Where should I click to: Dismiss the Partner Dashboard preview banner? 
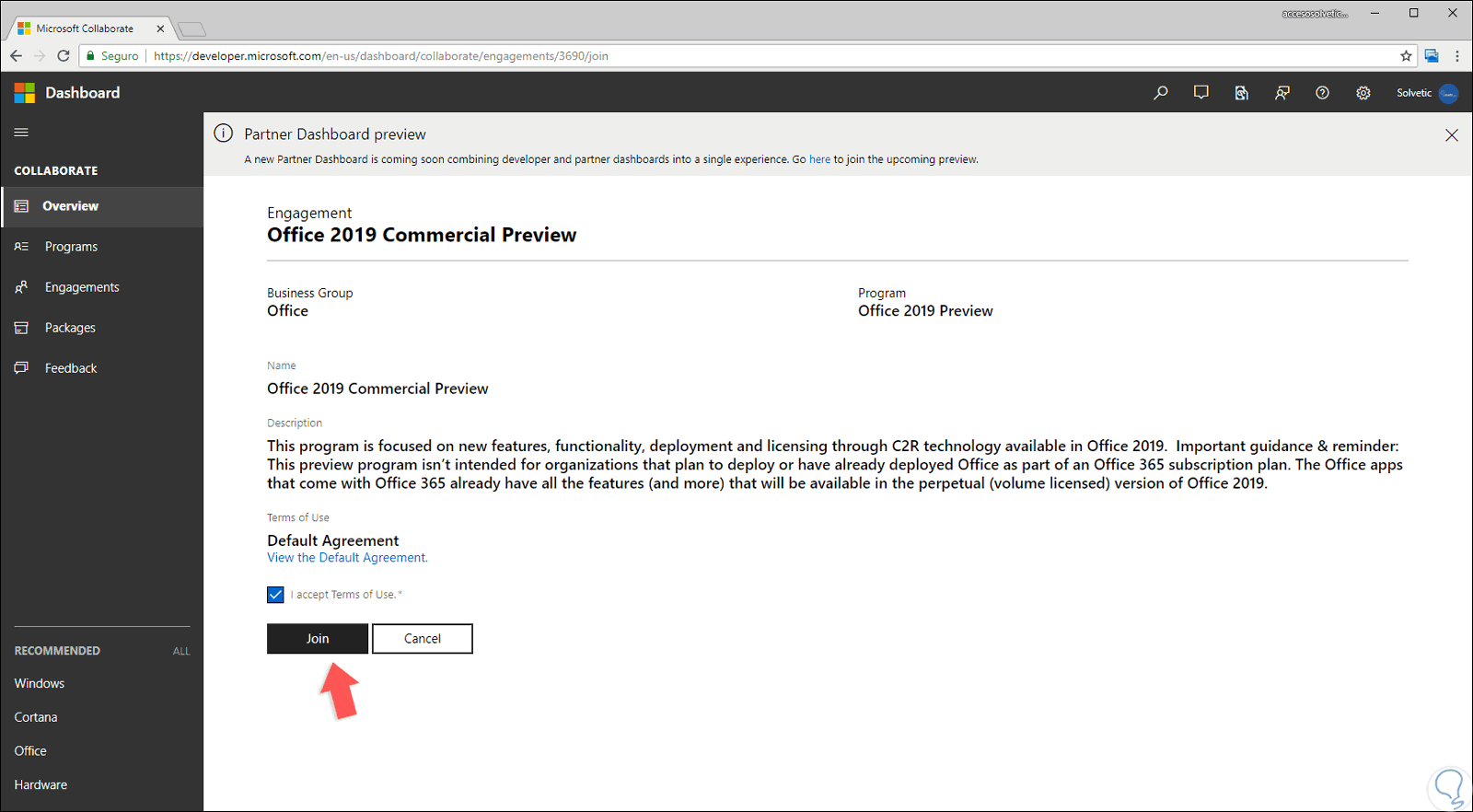pos(1452,135)
